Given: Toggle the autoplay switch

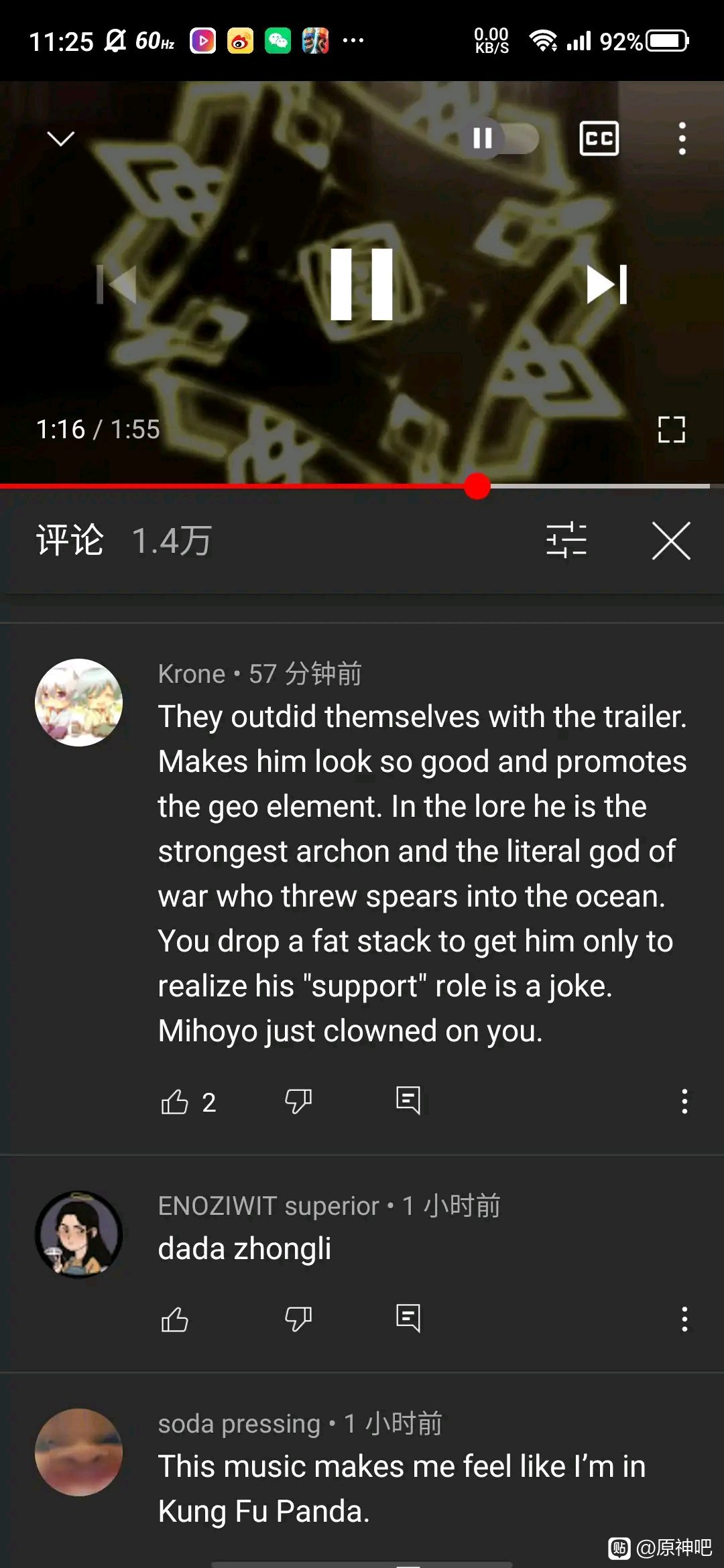Looking at the screenshot, I should 501,139.
